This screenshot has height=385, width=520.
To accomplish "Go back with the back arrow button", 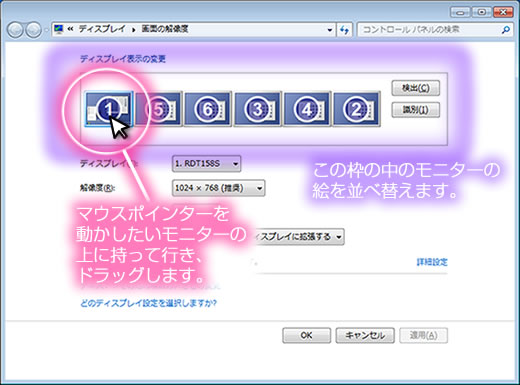I will tap(15, 30).
